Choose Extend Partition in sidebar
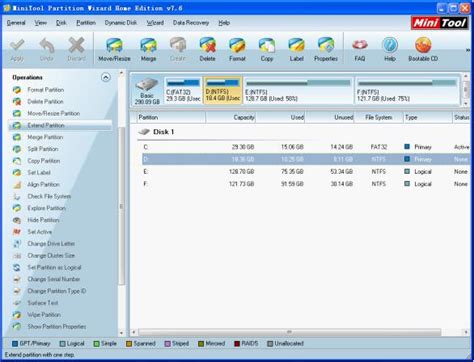The height and width of the screenshot is (362, 474). click(46, 125)
